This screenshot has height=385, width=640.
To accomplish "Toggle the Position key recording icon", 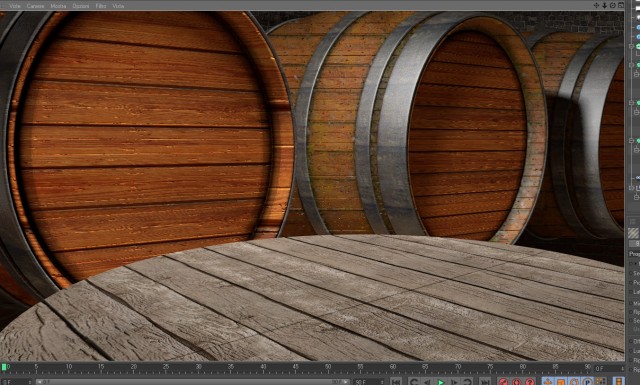I will click(548, 382).
